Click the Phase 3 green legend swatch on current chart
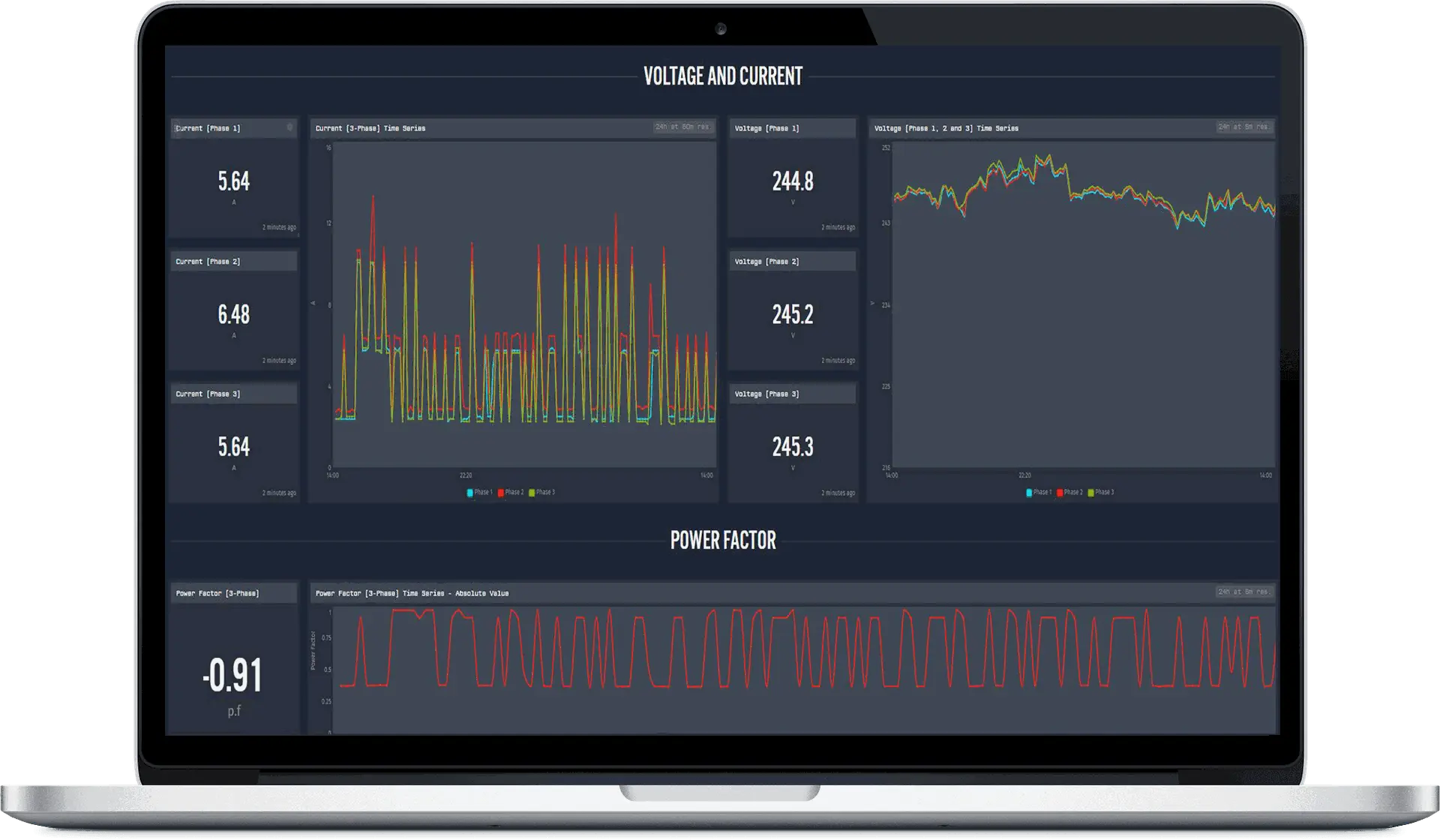1440x840 pixels. pyautogui.click(x=533, y=493)
